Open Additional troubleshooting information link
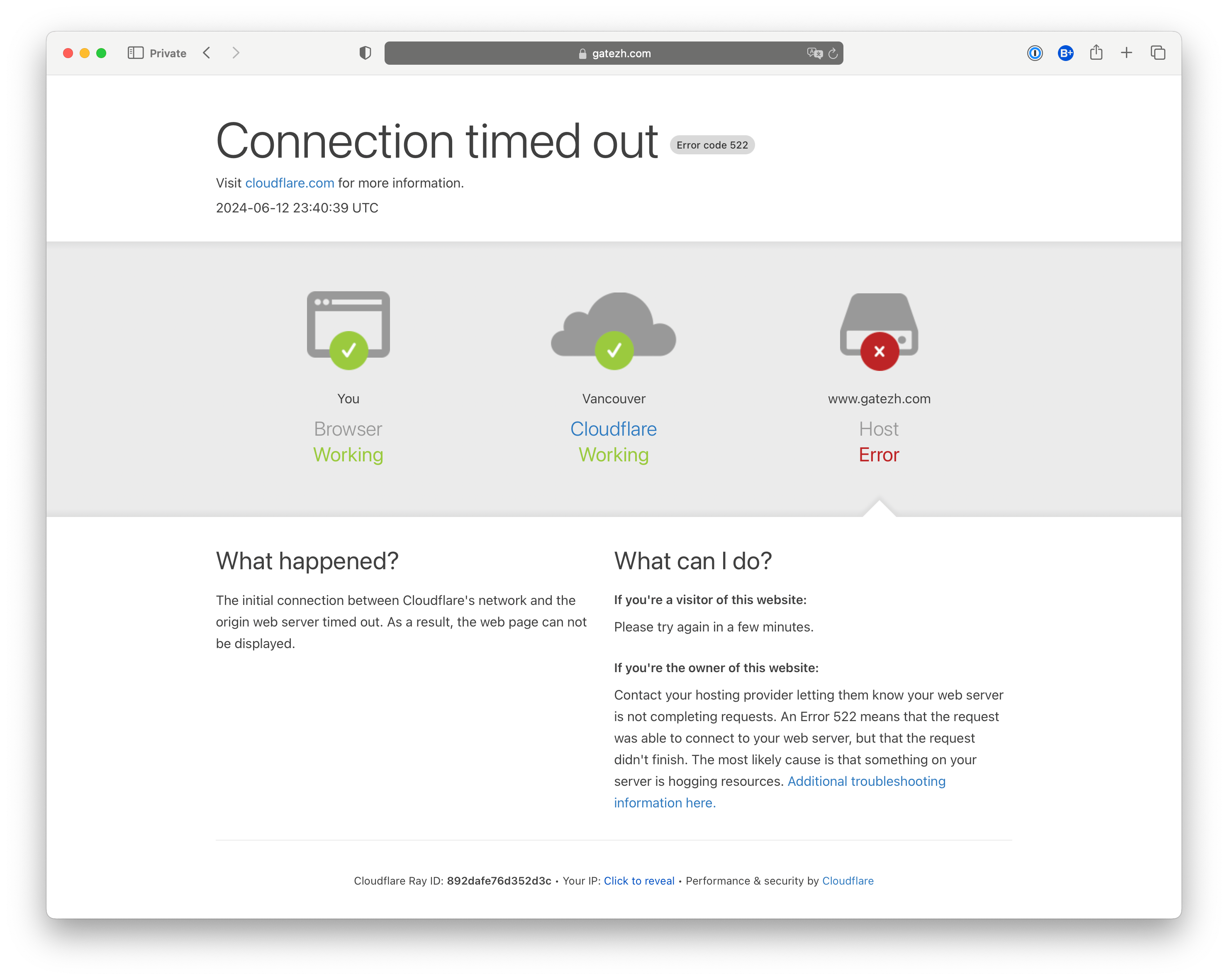1228x980 pixels. coord(866,781)
